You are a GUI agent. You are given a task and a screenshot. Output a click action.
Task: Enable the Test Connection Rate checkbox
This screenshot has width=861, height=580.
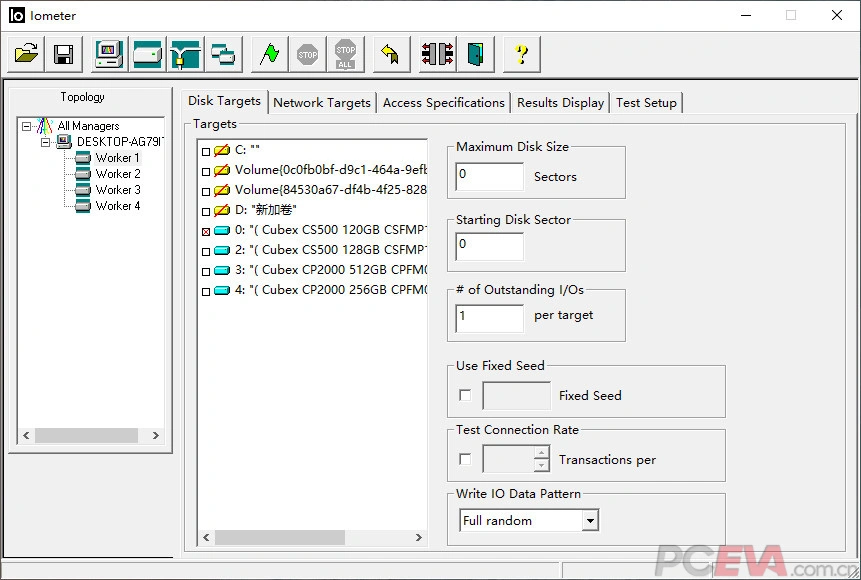(x=465, y=459)
